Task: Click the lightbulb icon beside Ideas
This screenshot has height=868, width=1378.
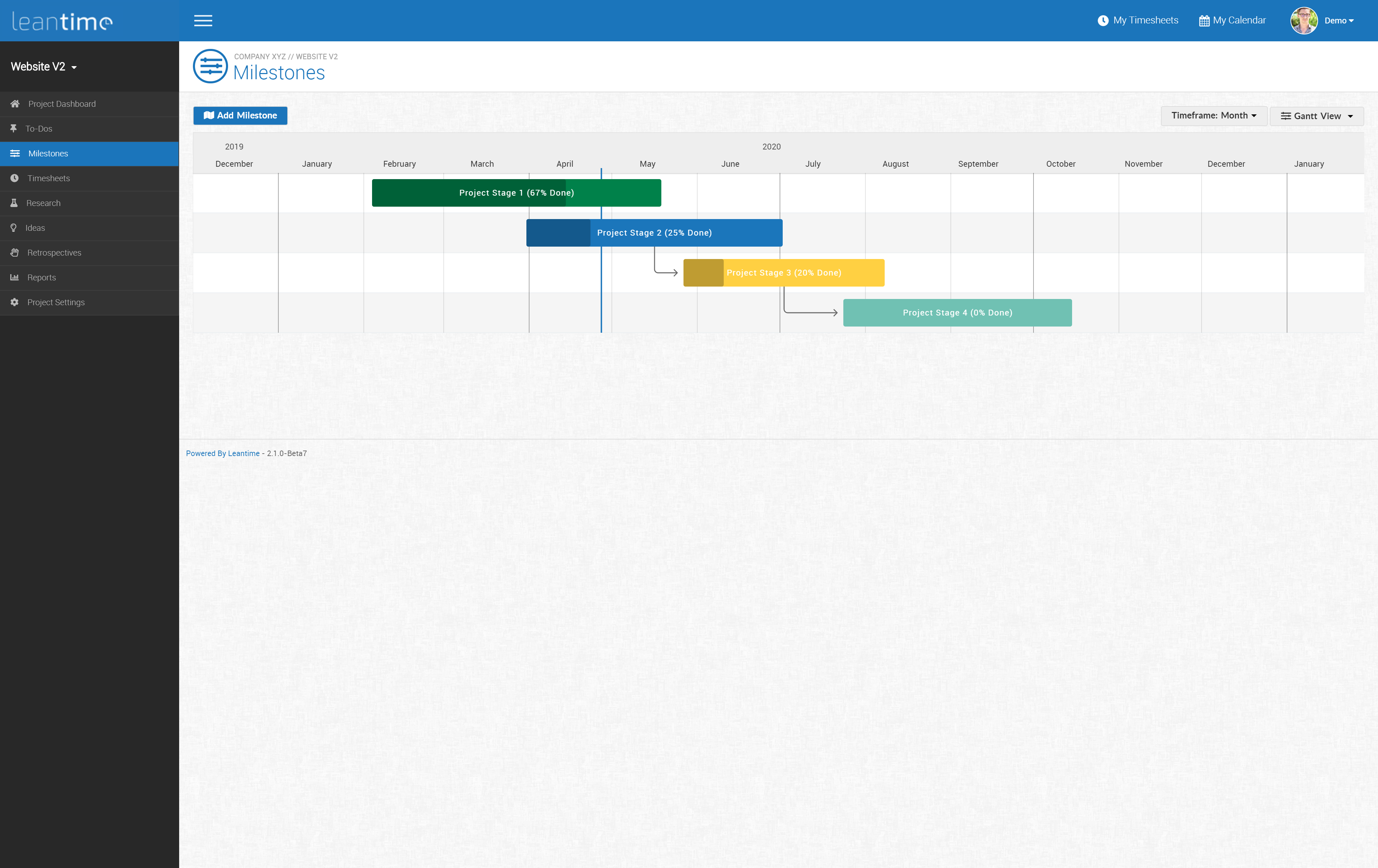Action: pyautogui.click(x=13, y=228)
